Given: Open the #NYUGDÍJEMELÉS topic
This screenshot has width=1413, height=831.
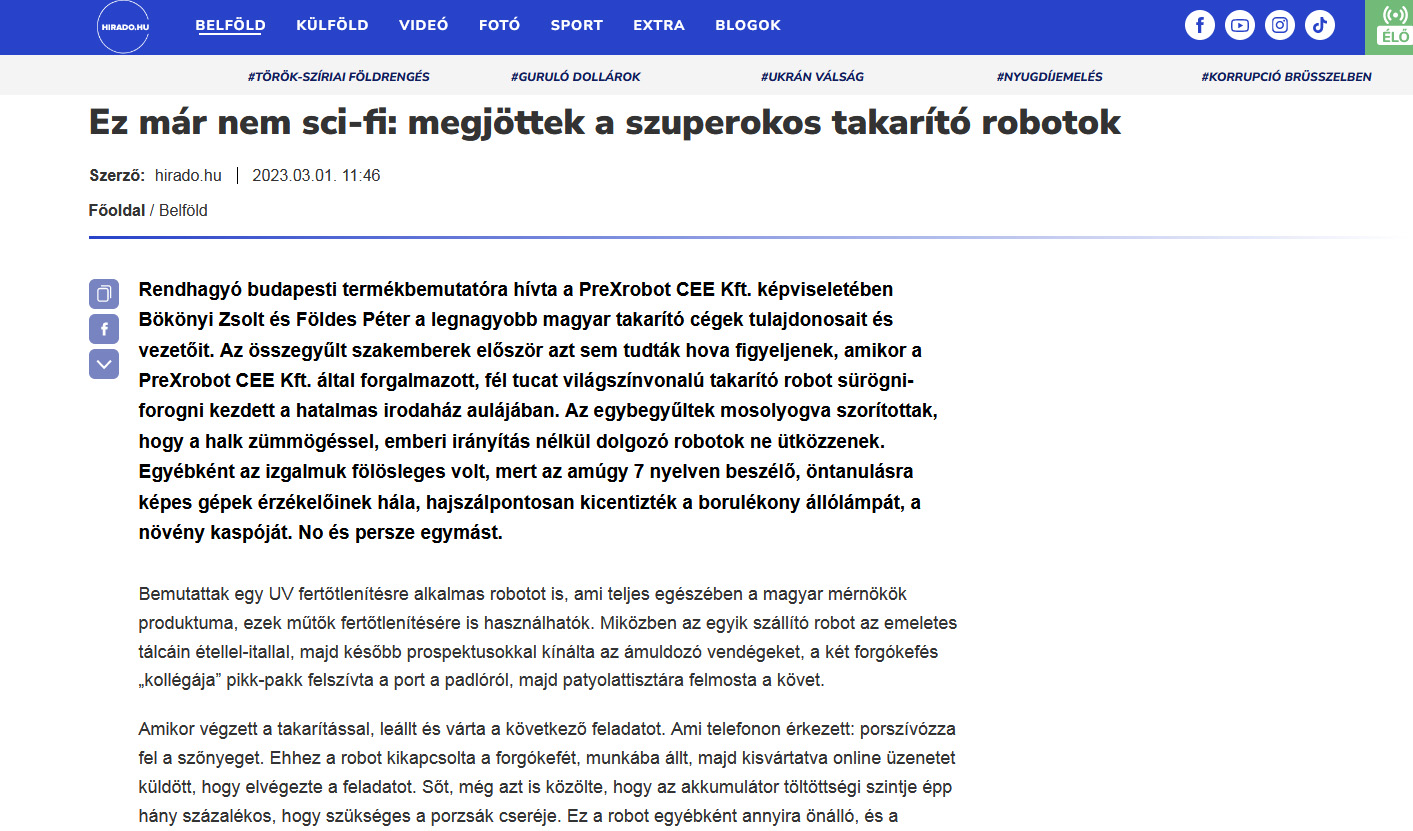Looking at the screenshot, I should click(x=1049, y=76).
